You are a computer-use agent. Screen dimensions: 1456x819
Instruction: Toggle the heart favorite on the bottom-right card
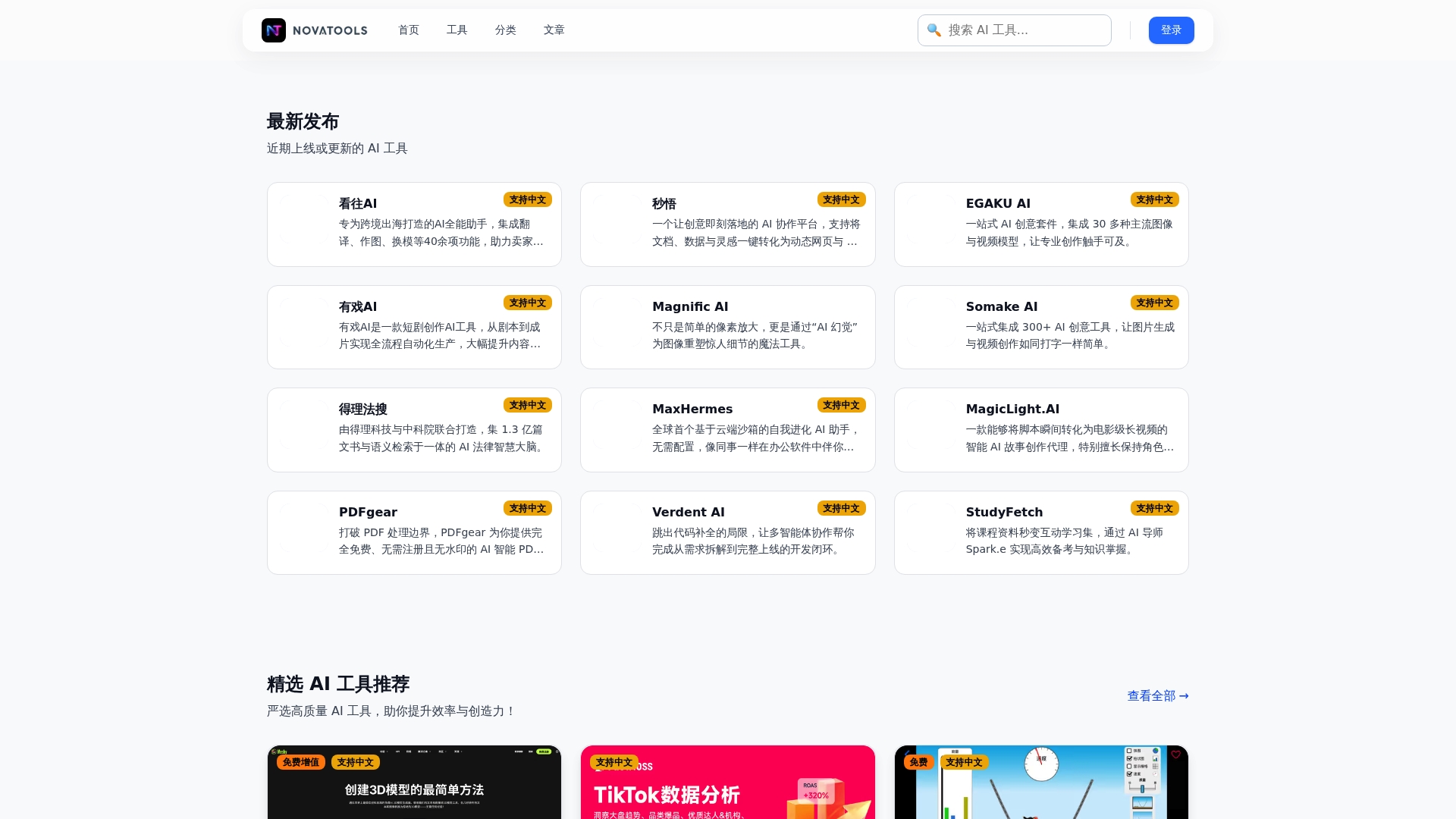(x=1175, y=755)
